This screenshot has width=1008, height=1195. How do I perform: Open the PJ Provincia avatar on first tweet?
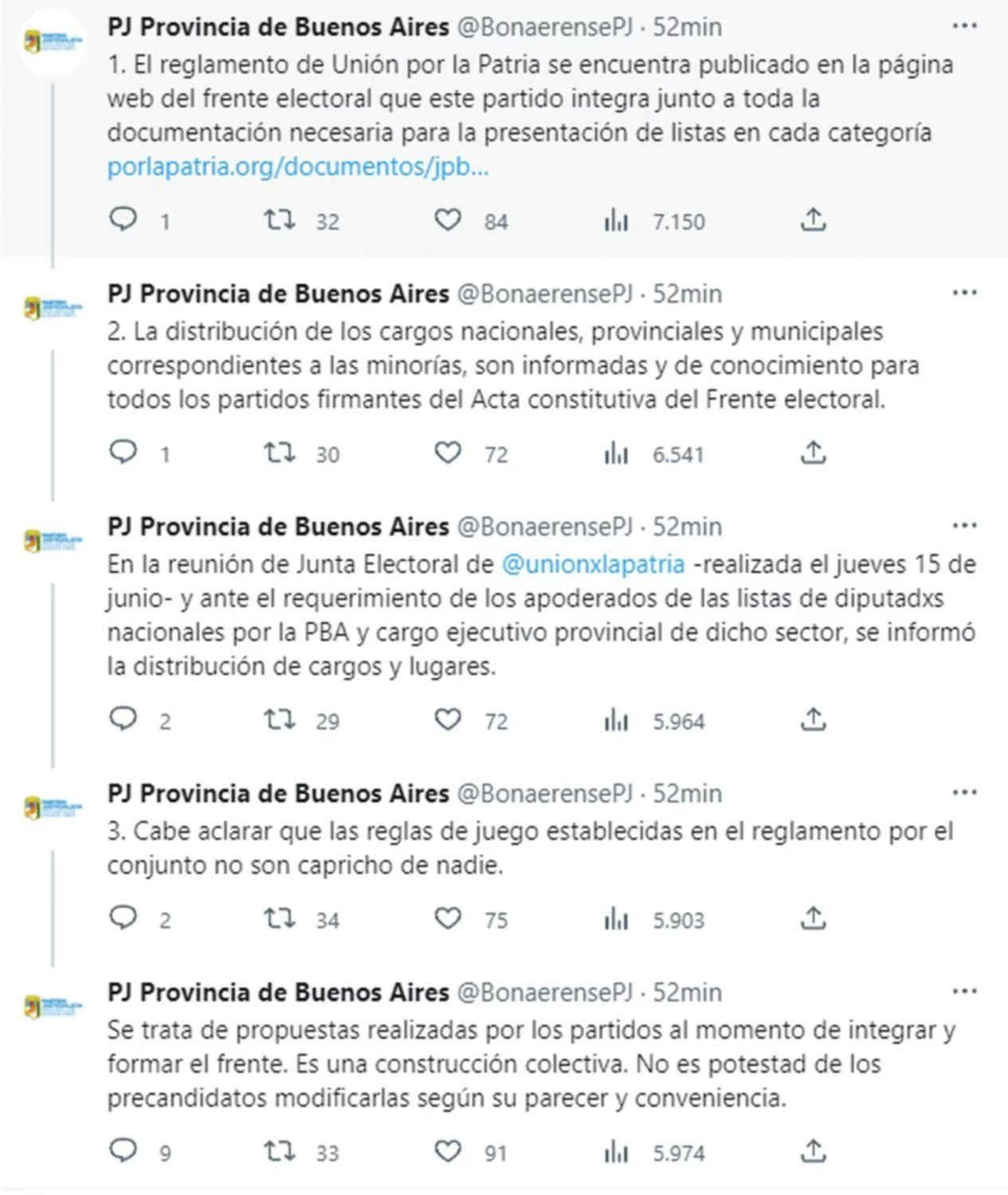(x=53, y=41)
